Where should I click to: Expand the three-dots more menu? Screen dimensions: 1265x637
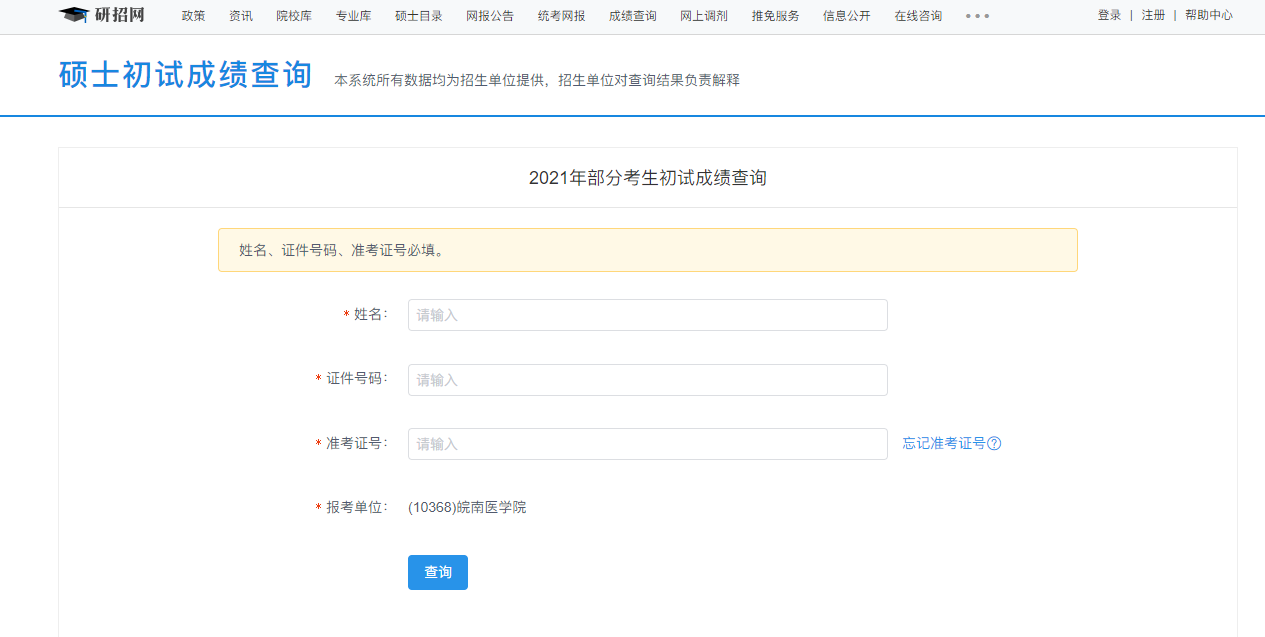(977, 16)
